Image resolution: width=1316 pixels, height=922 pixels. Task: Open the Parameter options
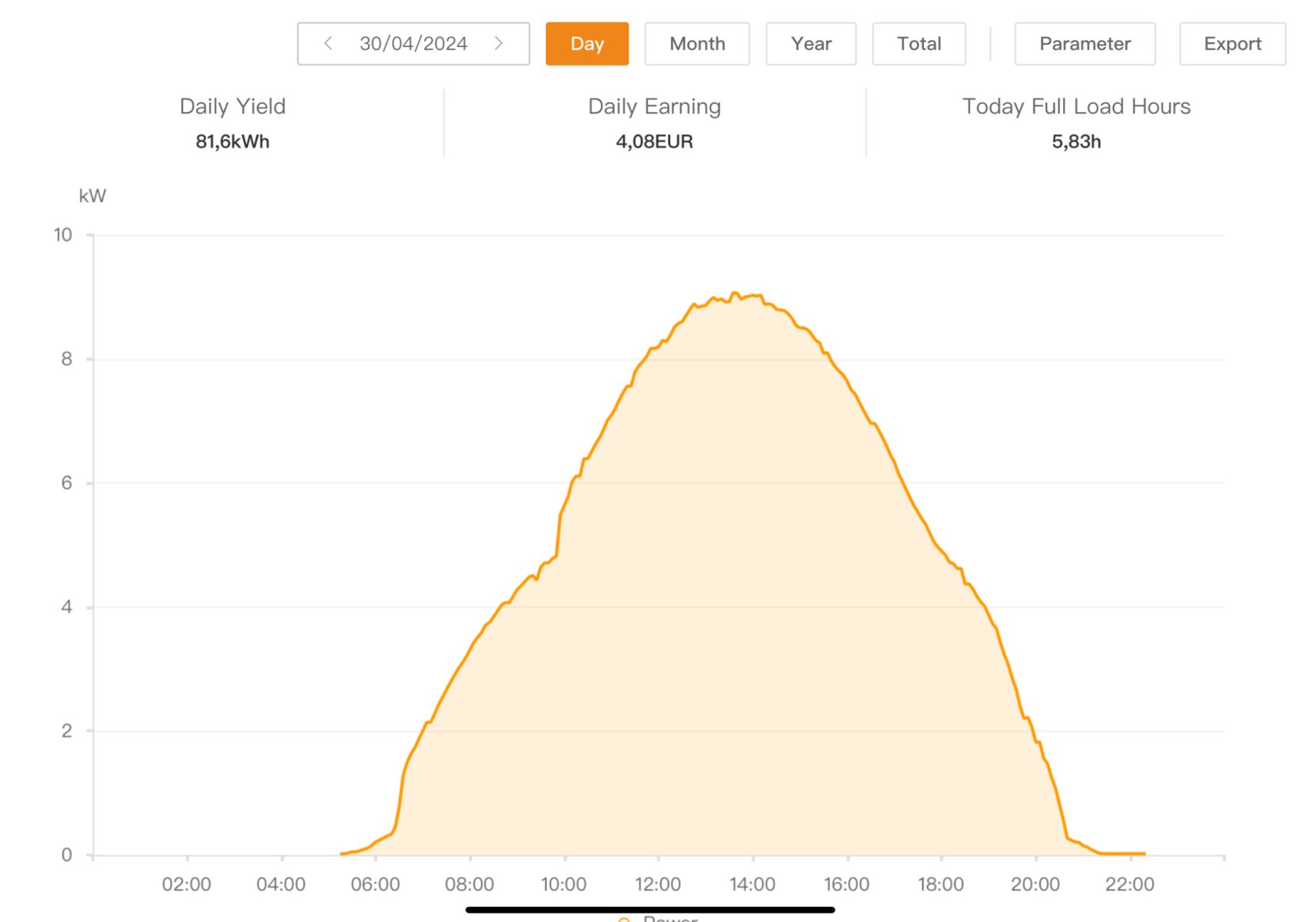1084,44
